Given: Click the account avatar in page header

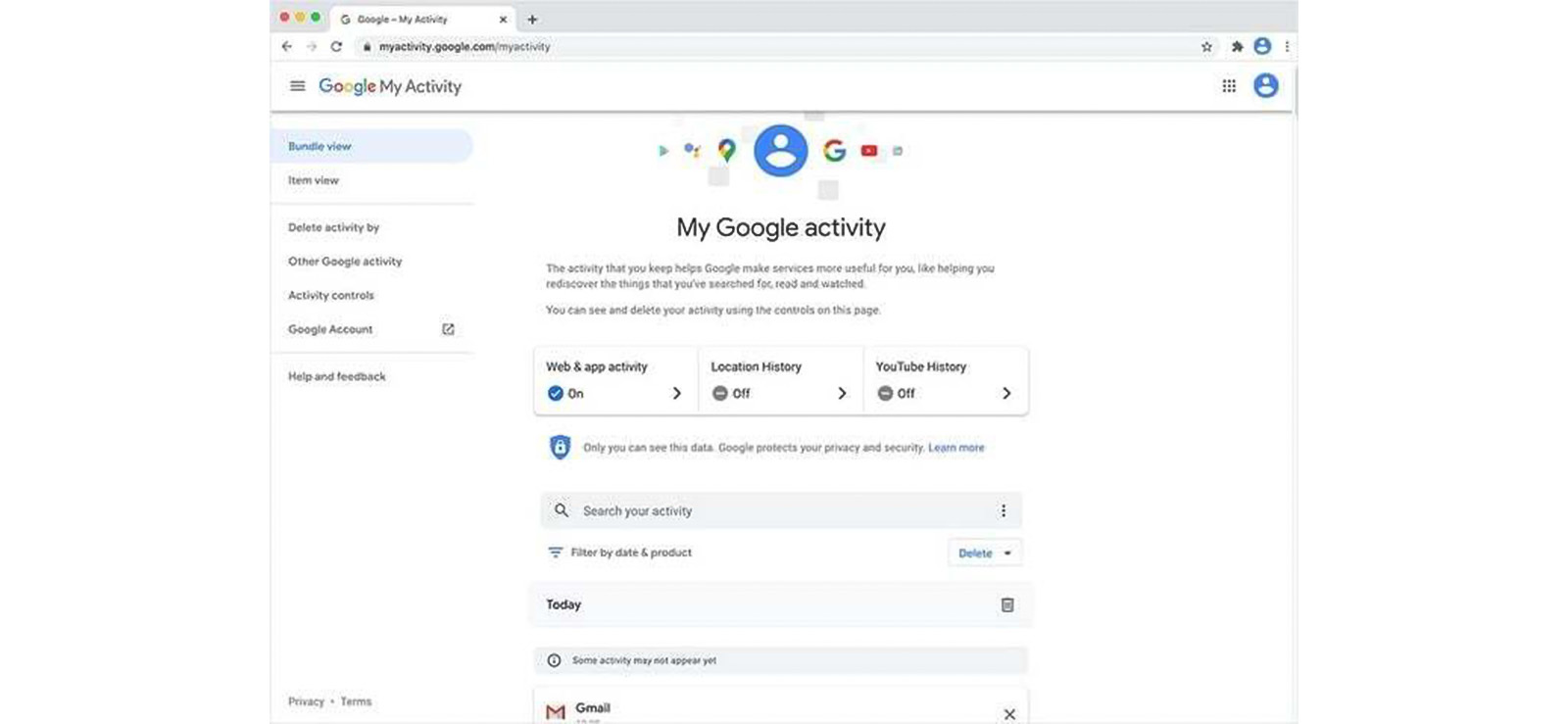Looking at the screenshot, I should pyautogui.click(x=1265, y=86).
